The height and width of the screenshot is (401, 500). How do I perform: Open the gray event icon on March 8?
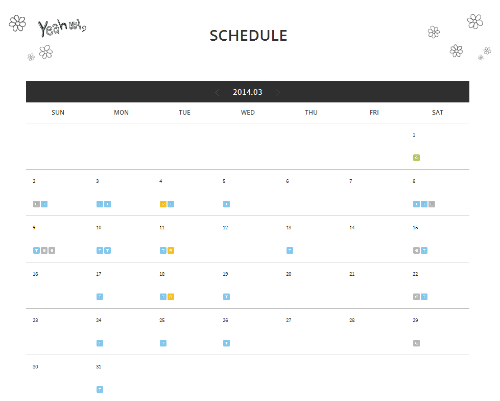click(x=432, y=204)
